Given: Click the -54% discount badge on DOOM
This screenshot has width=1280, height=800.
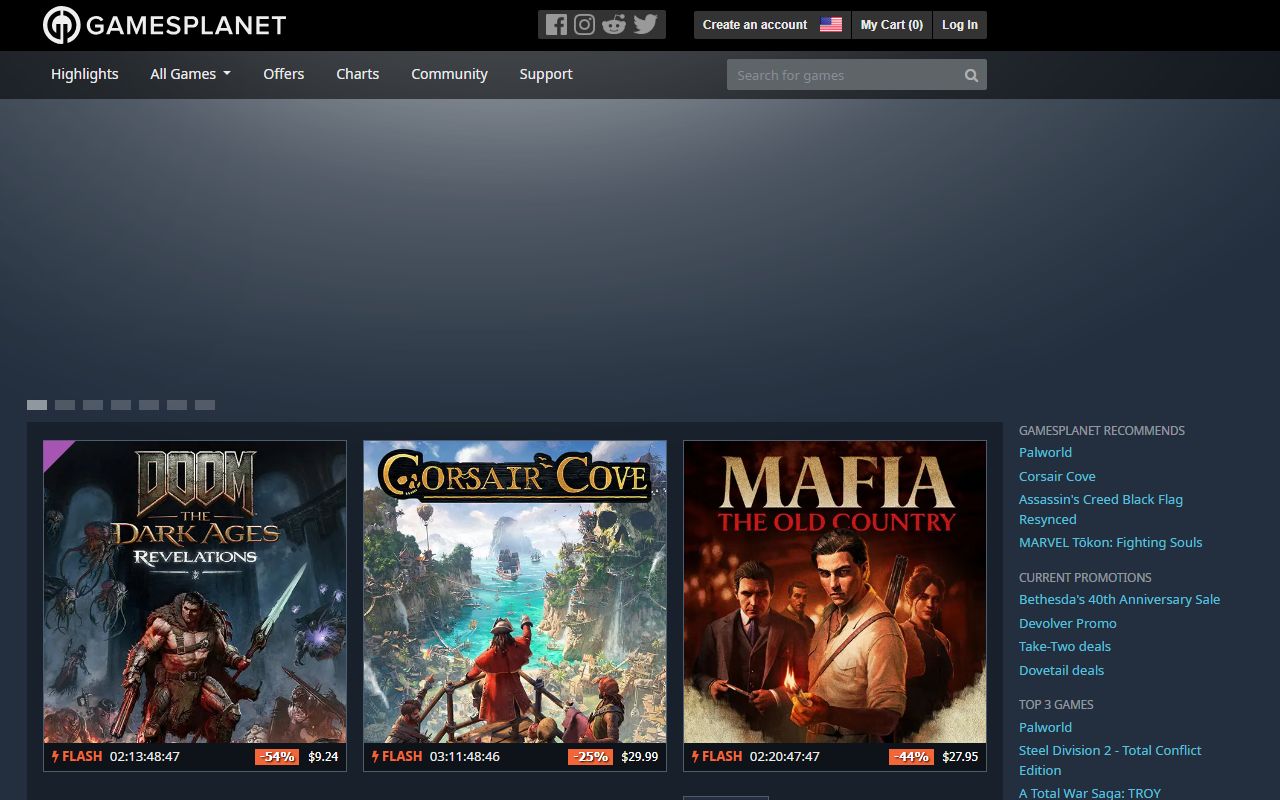Looking at the screenshot, I should (277, 757).
